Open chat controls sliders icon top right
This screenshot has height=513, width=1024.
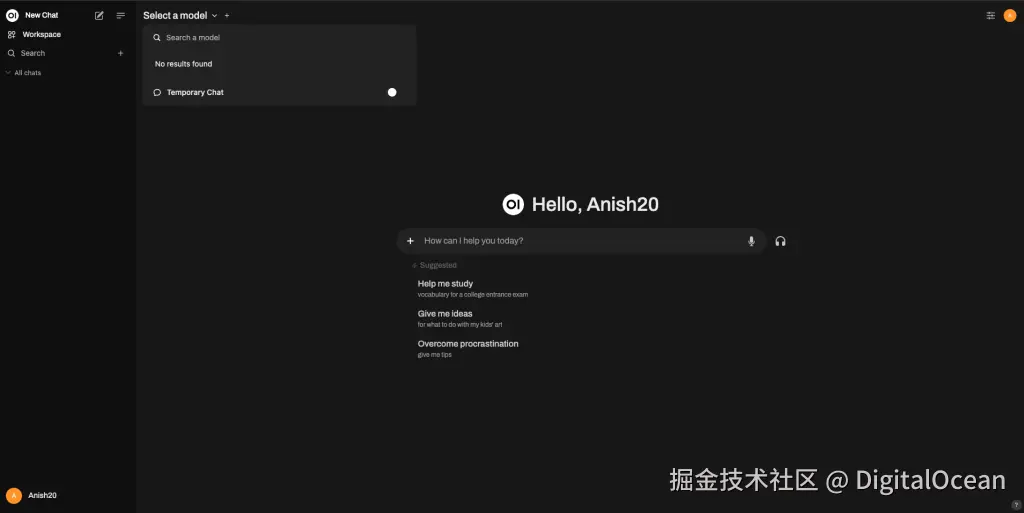click(x=991, y=16)
